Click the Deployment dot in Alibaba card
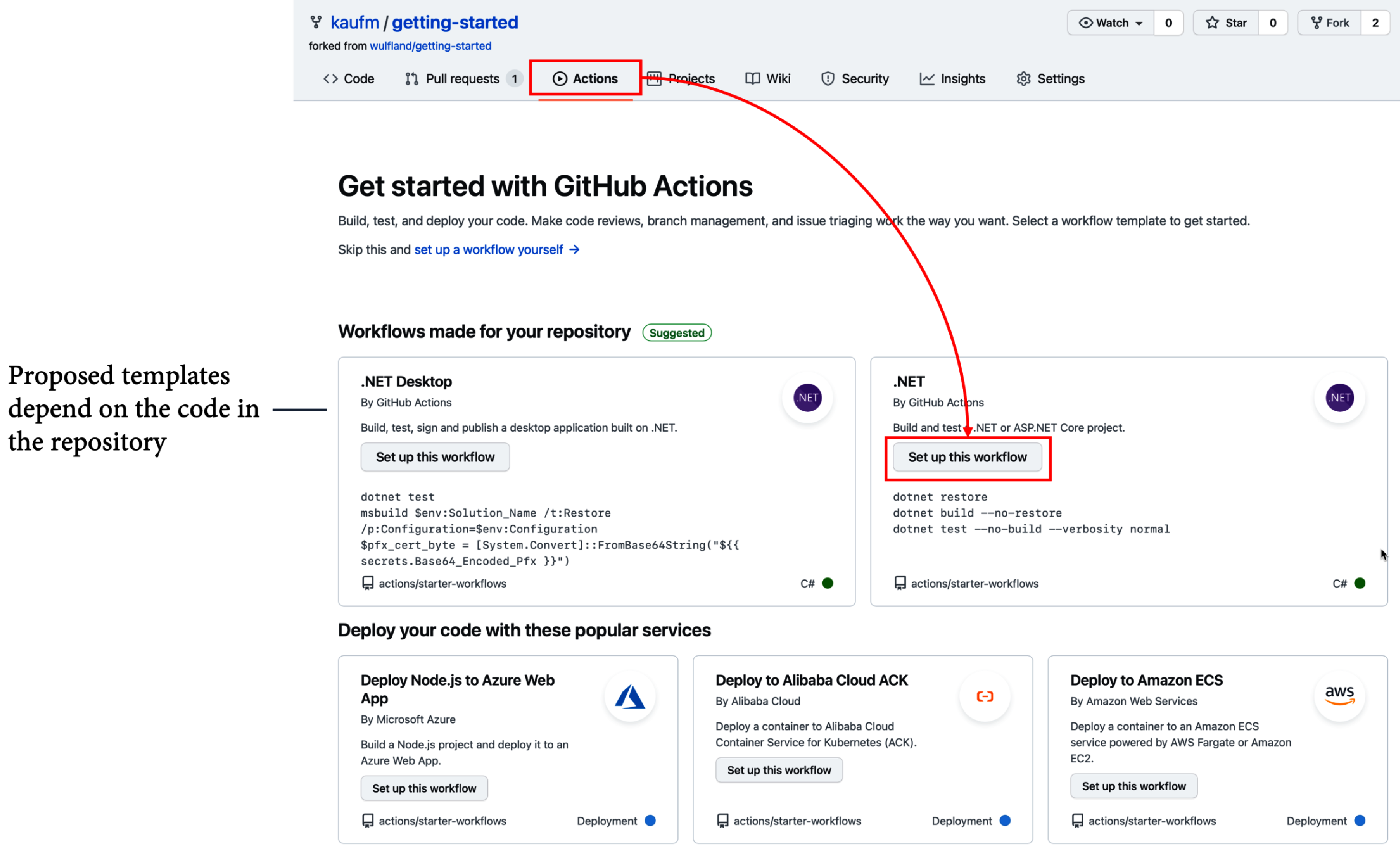Viewport: 1400px width, 851px height. pyautogui.click(x=1005, y=820)
